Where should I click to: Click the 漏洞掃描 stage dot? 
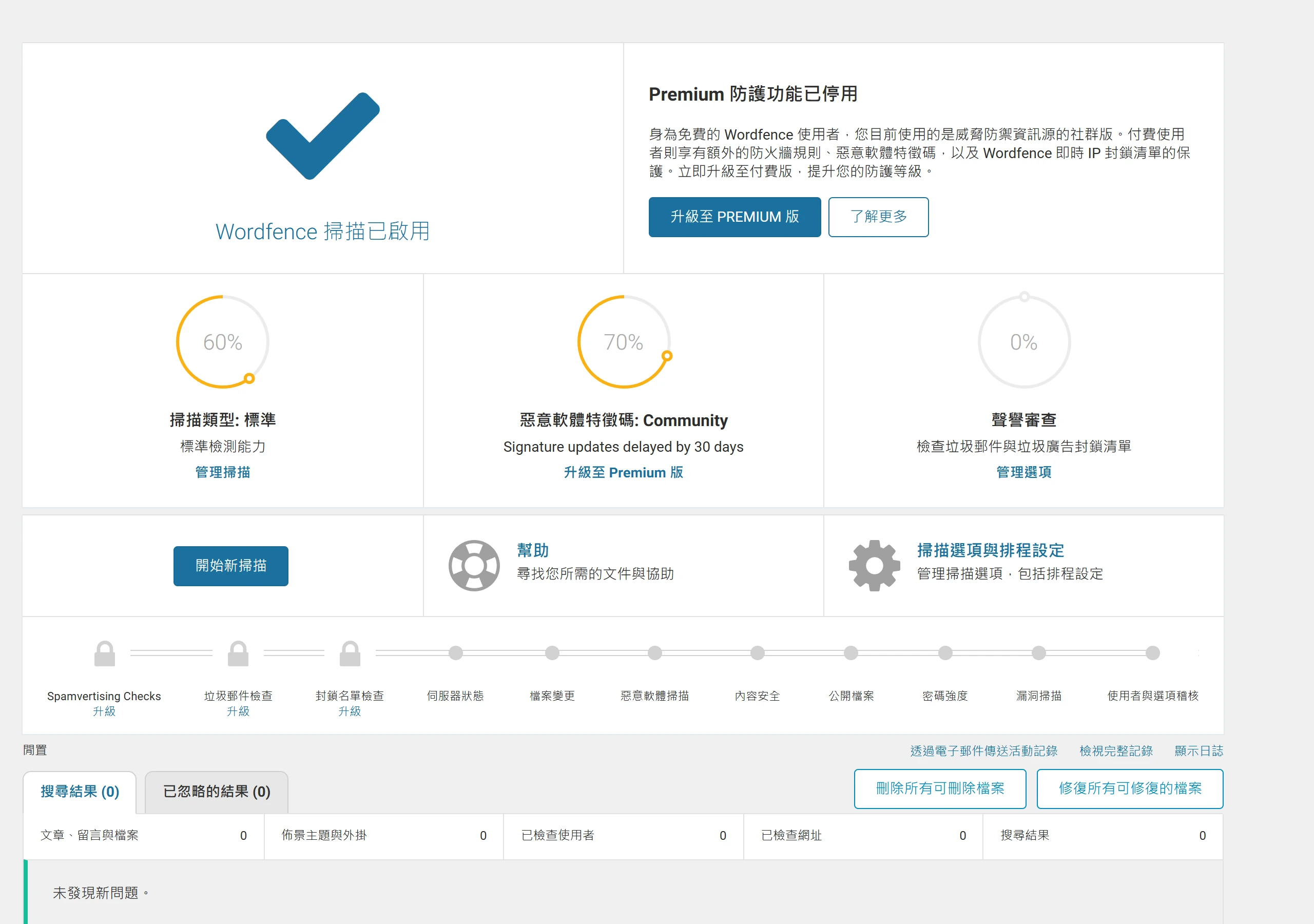click(1039, 652)
